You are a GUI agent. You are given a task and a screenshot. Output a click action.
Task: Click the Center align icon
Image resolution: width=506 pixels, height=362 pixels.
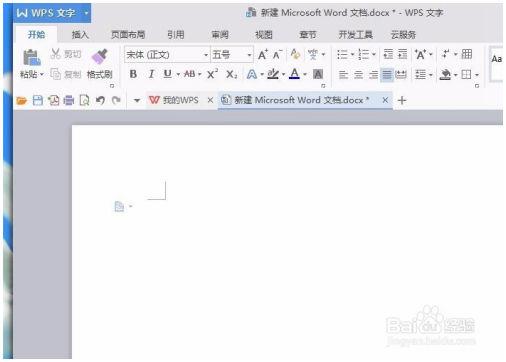[358, 74]
